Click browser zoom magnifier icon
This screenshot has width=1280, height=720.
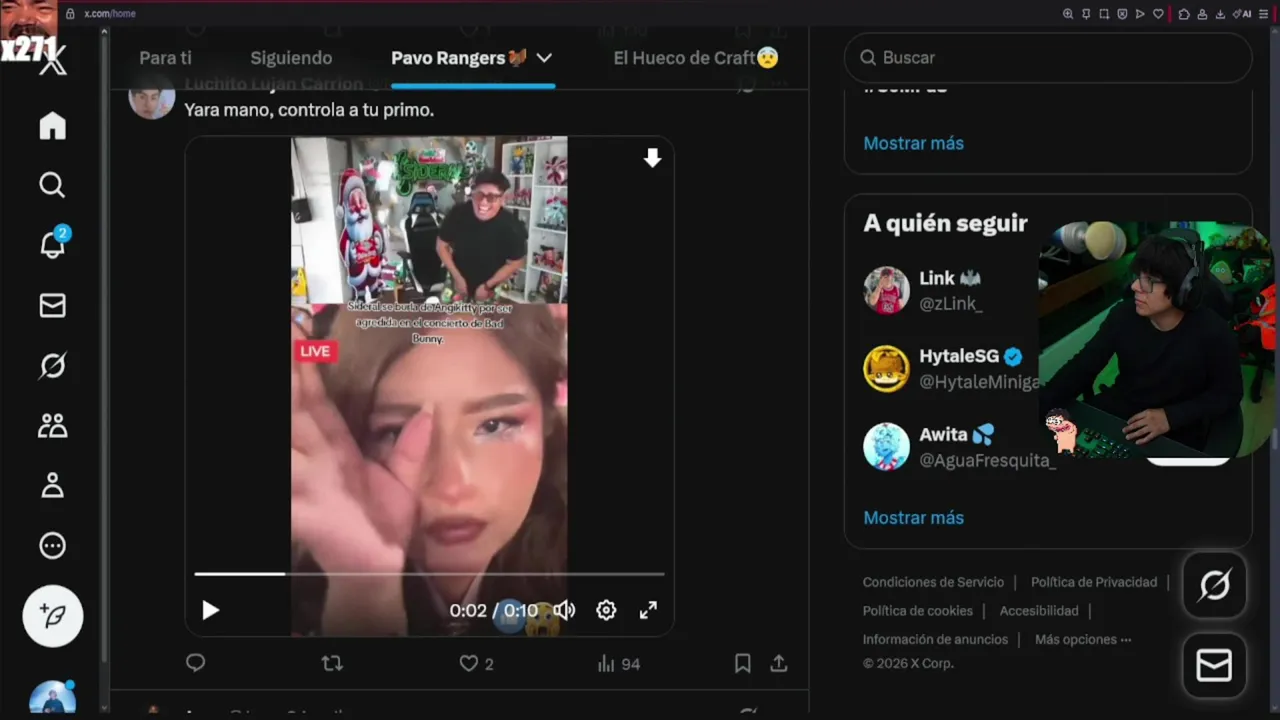tap(1068, 14)
